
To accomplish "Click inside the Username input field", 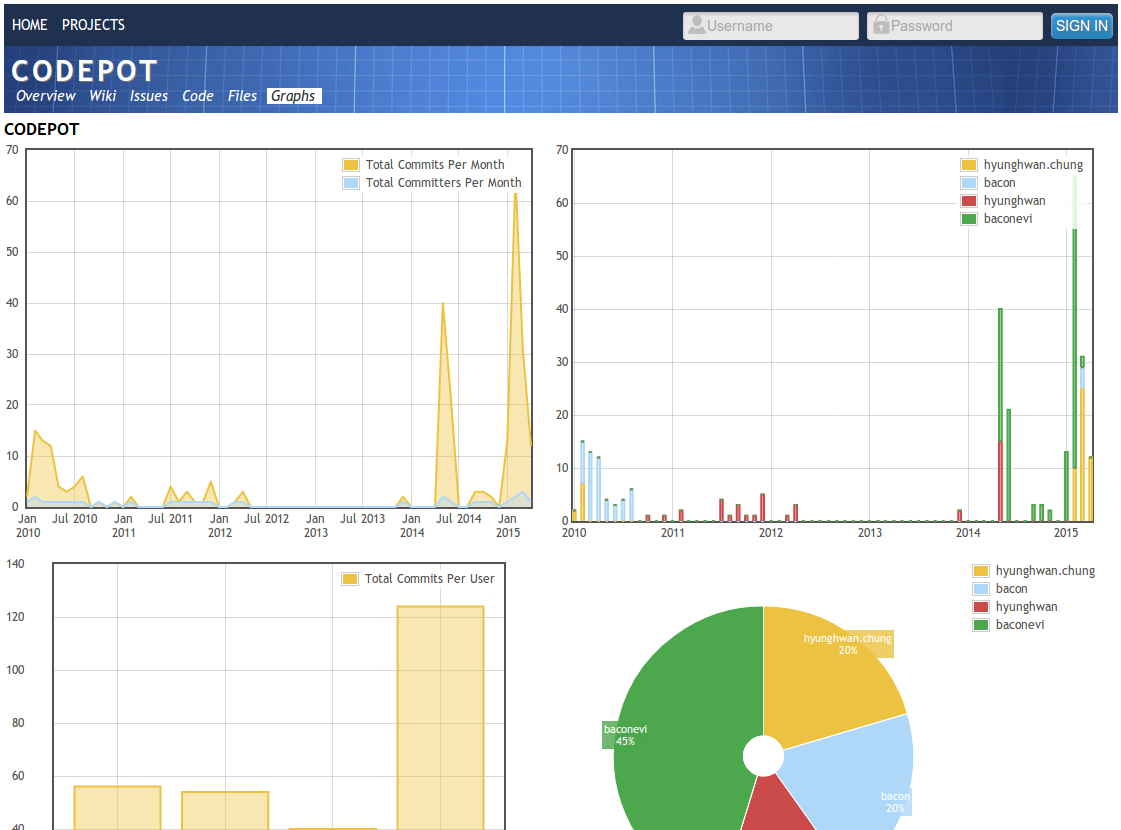I will tap(770, 25).
